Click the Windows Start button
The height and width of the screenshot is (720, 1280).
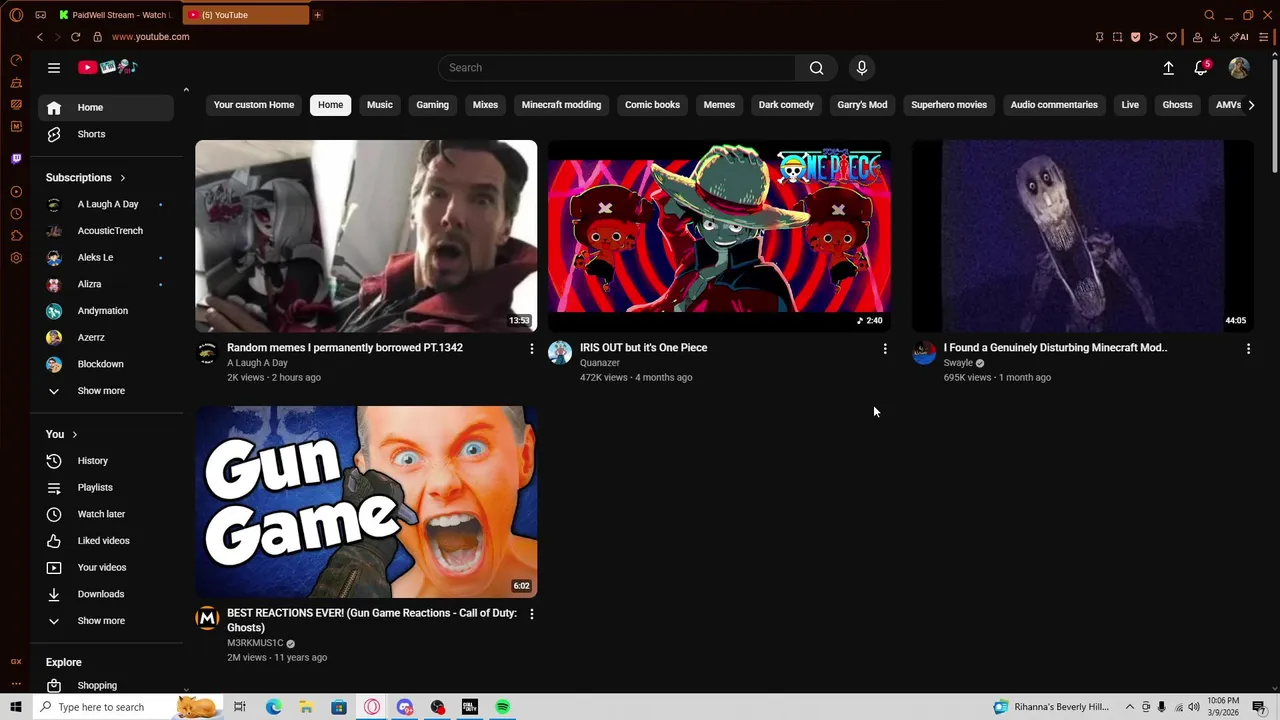16,707
